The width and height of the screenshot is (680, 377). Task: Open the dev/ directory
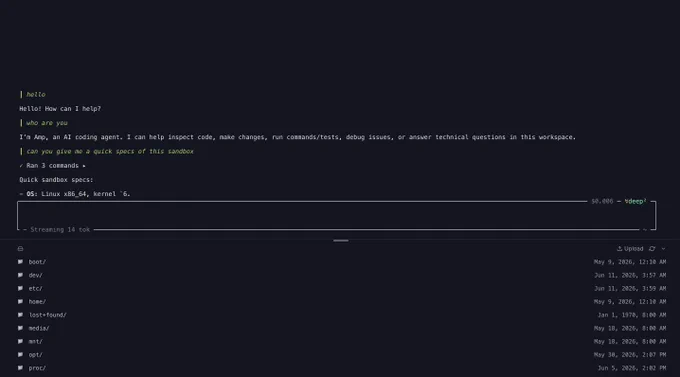(x=35, y=275)
